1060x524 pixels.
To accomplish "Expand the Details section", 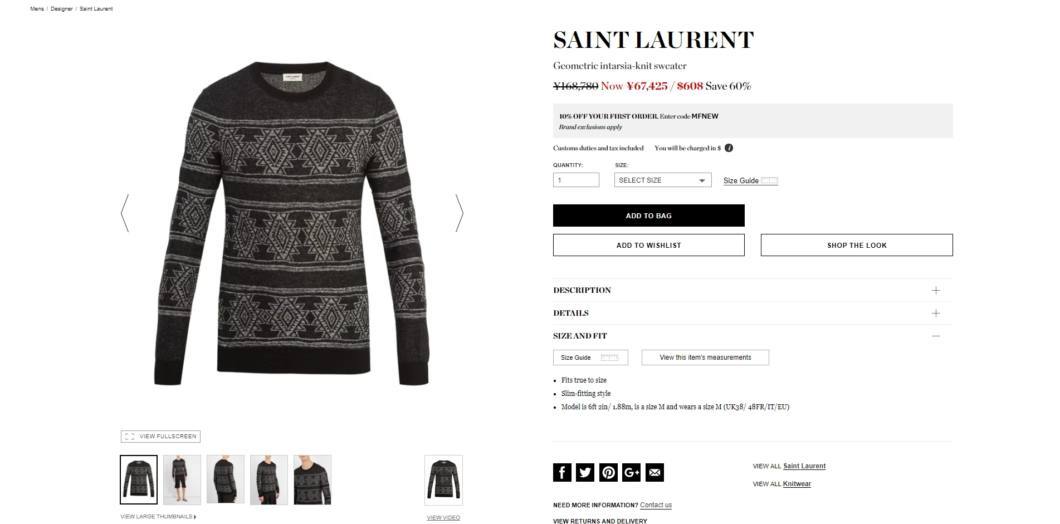I will point(752,313).
